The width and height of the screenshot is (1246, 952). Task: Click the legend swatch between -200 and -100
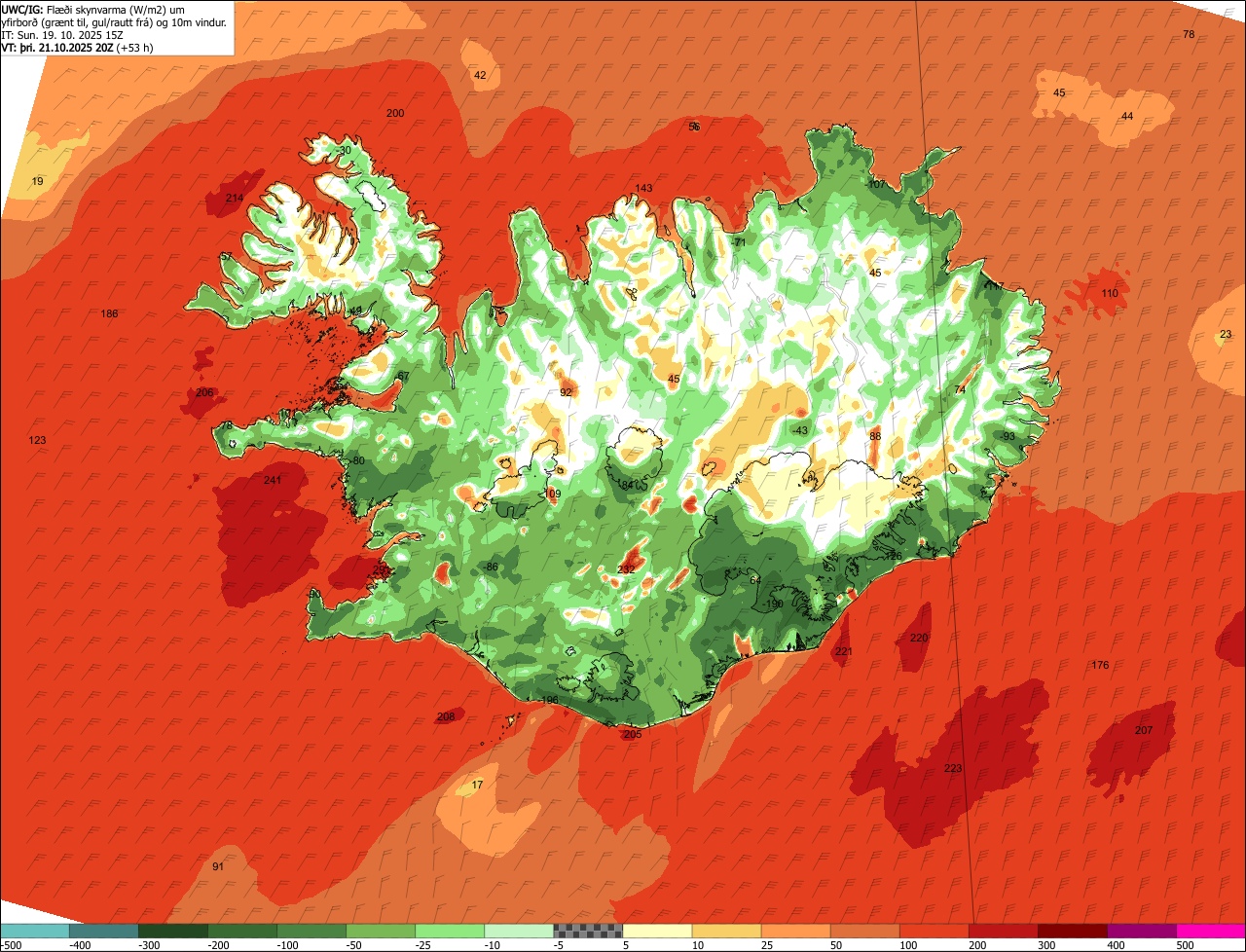(x=242, y=931)
